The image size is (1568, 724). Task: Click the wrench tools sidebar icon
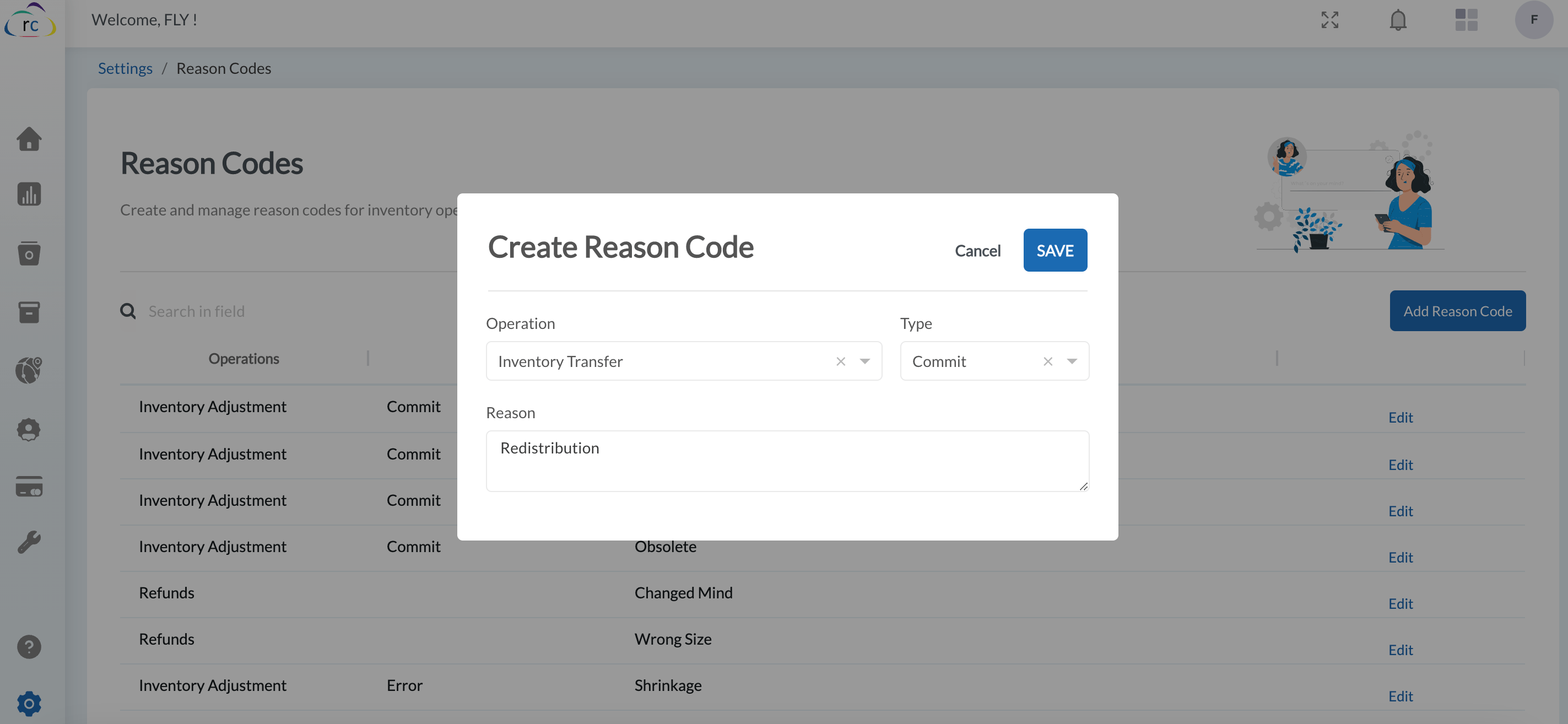point(29,541)
